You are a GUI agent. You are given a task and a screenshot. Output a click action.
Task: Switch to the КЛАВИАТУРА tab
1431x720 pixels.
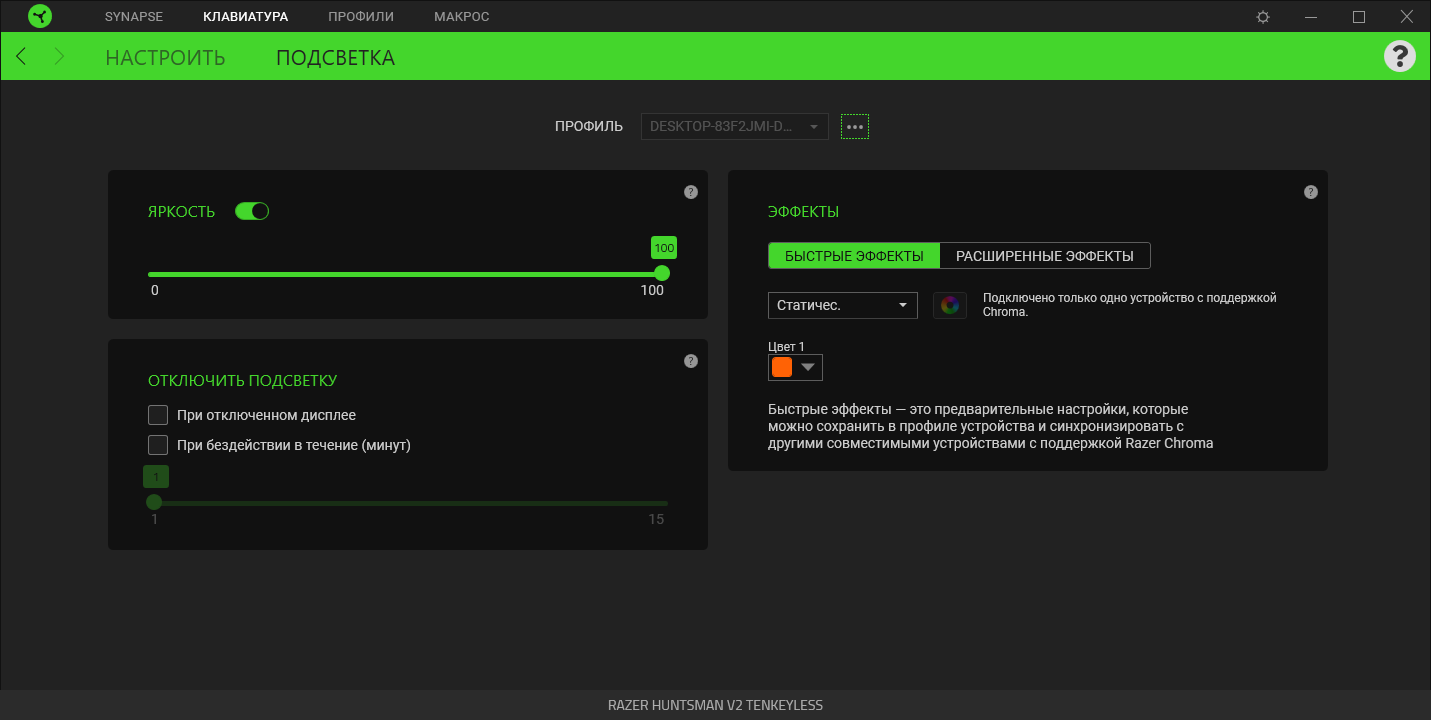tap(245, 17)
